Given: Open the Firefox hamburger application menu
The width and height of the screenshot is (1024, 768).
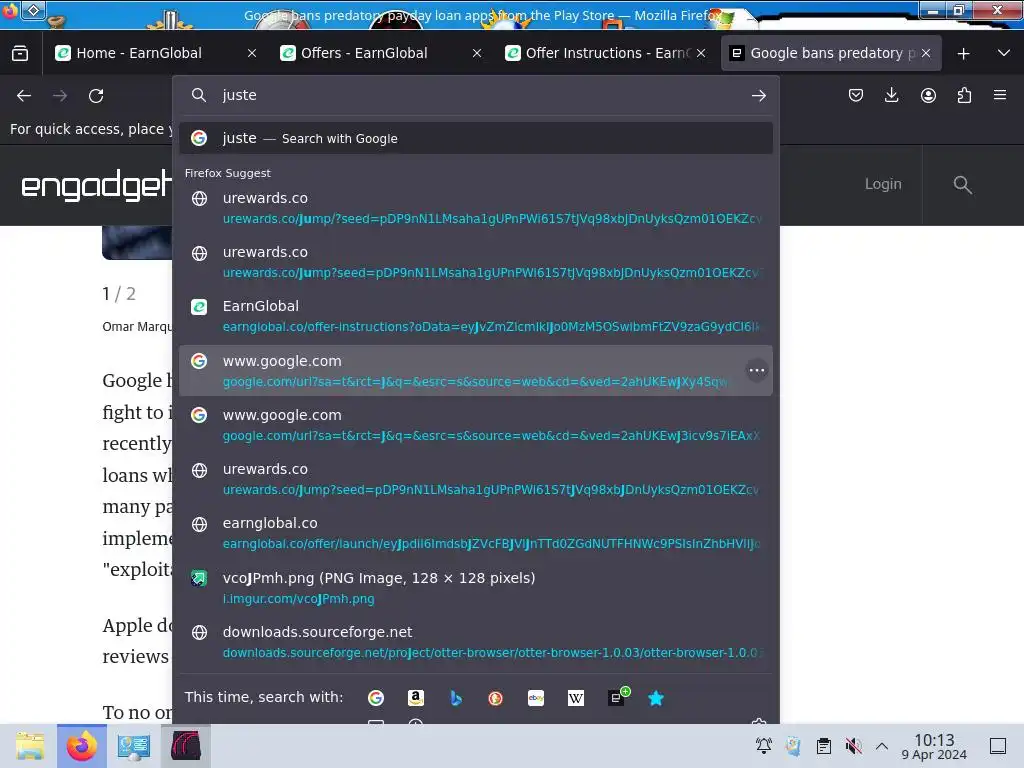Looking at the screenshot, I should [x=1000, y=95].
